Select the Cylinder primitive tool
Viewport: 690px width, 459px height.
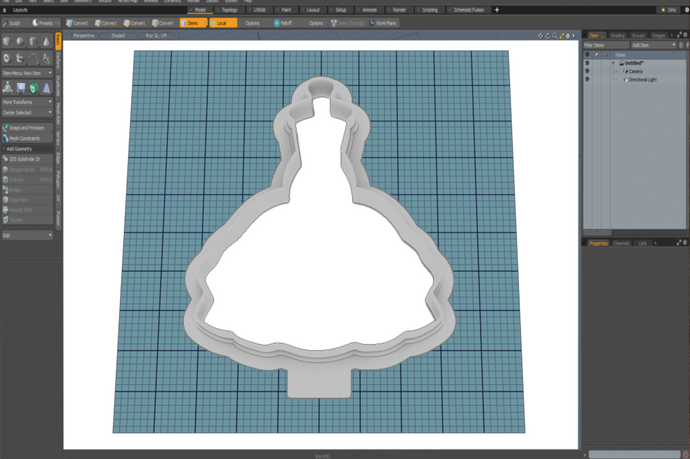33,41
